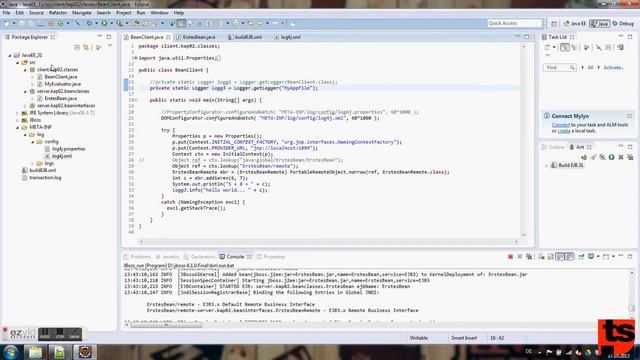Viewport: 640px width, 360px height.
Task: Expand the server.kap02.beaninterfaces package
Action: point(25,106)
